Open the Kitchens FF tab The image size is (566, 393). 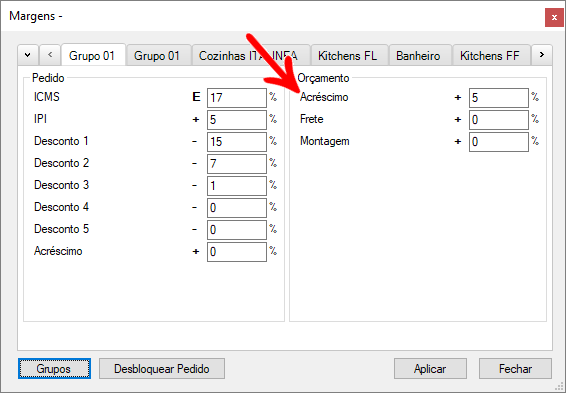[491, 56]
